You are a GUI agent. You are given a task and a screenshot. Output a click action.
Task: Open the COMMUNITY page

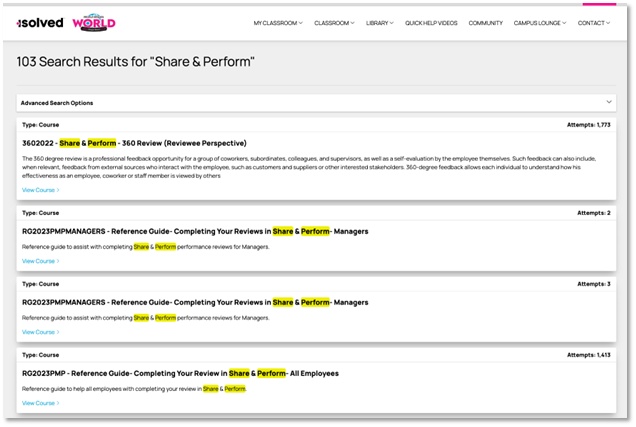pos(486,23)
